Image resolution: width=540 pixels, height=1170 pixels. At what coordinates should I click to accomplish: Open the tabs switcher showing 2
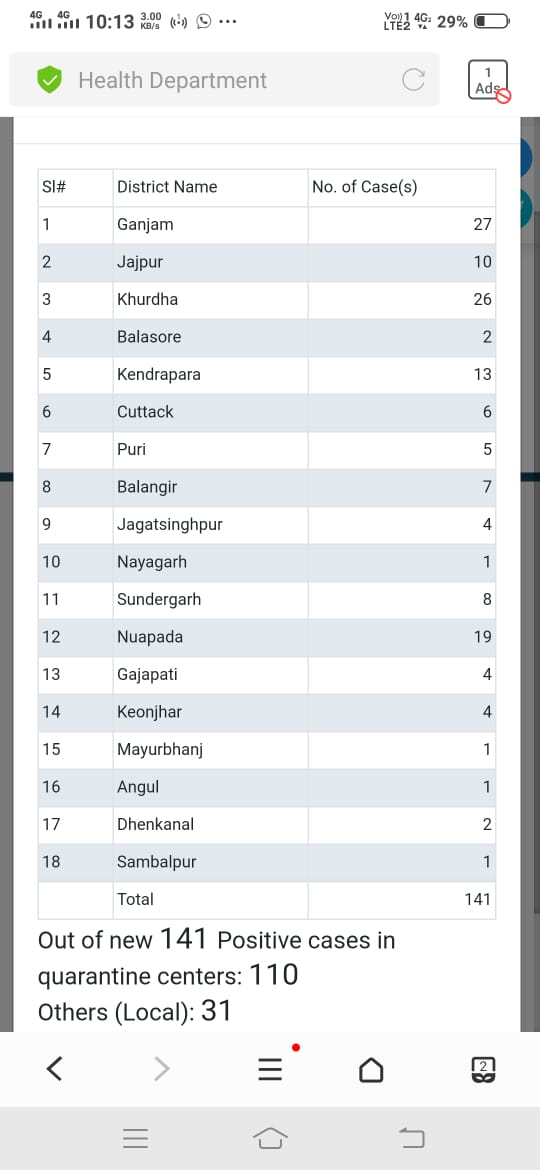click(x=483, y=1070)
